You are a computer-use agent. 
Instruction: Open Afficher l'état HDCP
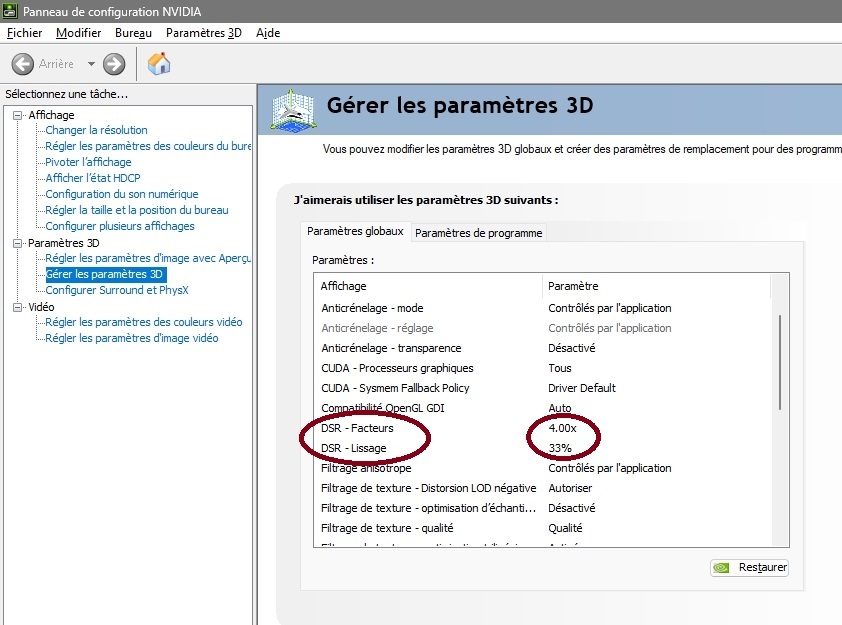click(x=93, y=178)
